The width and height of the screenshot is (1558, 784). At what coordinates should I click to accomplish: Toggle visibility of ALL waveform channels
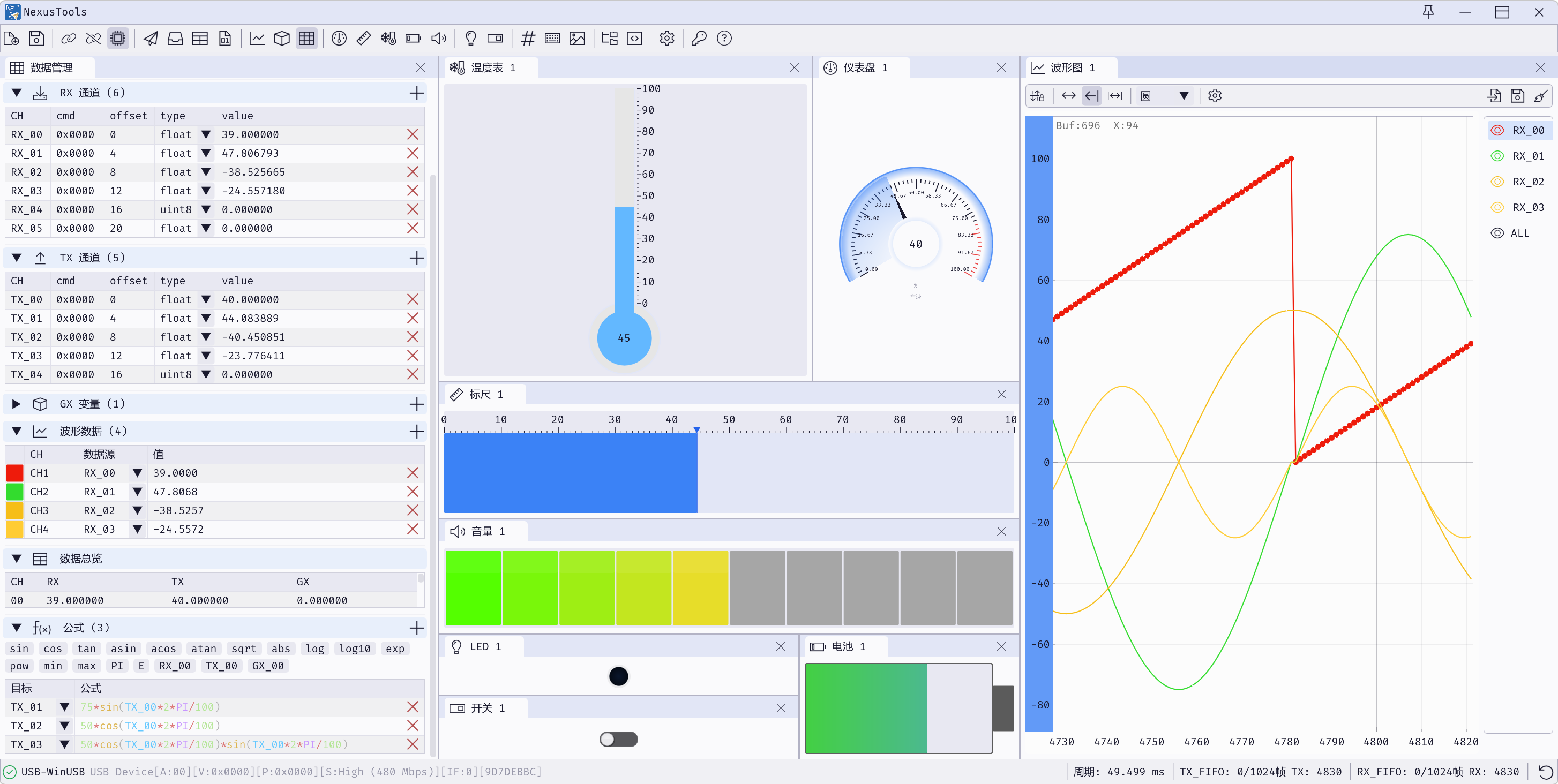(1497, 233)
